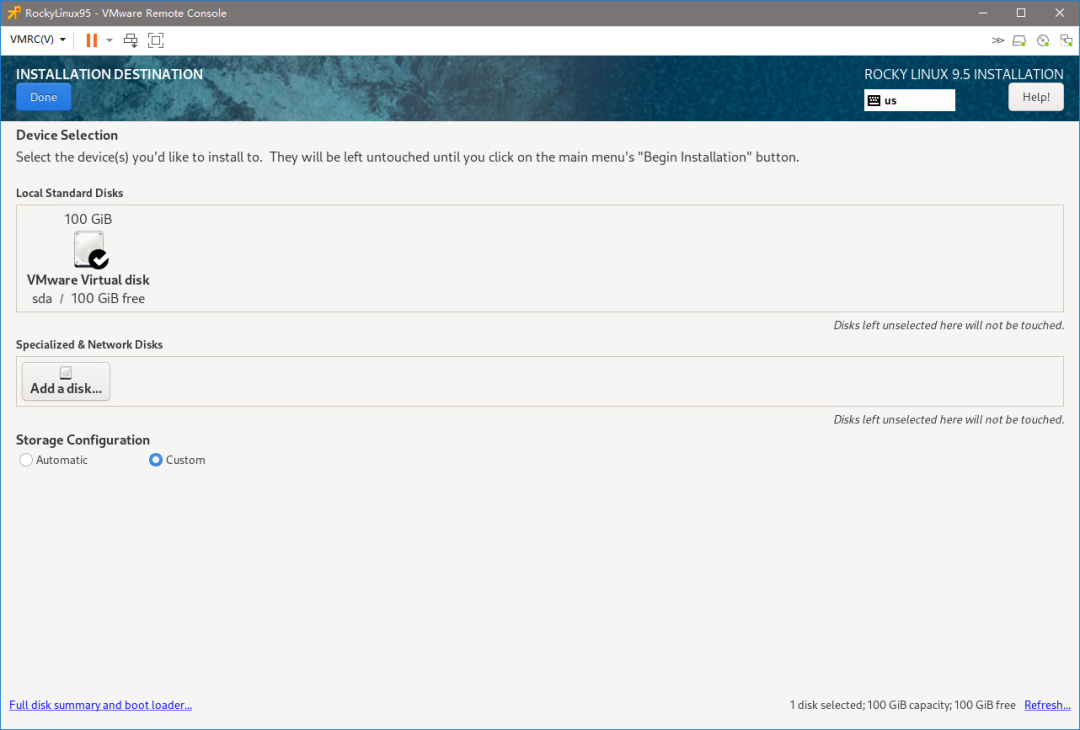Click the Local Standard Disks label
Image resolution: width=1080 pixels, height=730 pixels.
[x=70, y=193]
